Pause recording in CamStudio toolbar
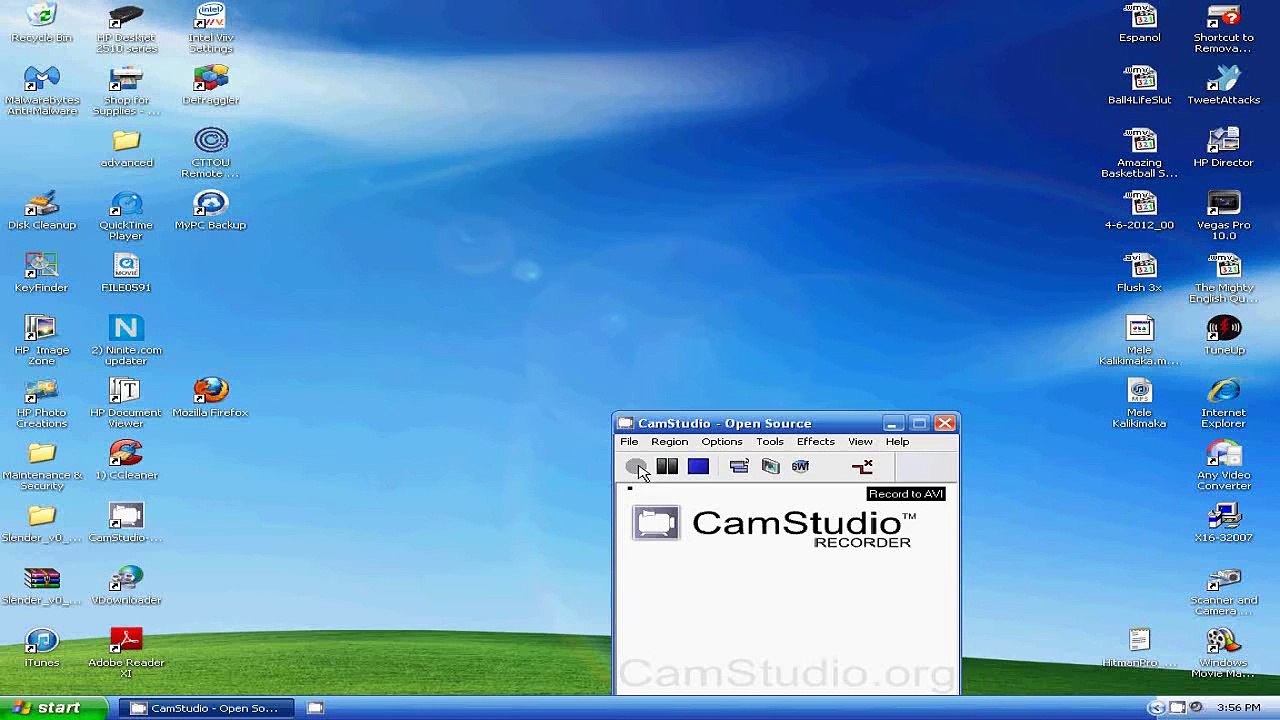This screenshot has width=1280, height=720. pos(667,466)
